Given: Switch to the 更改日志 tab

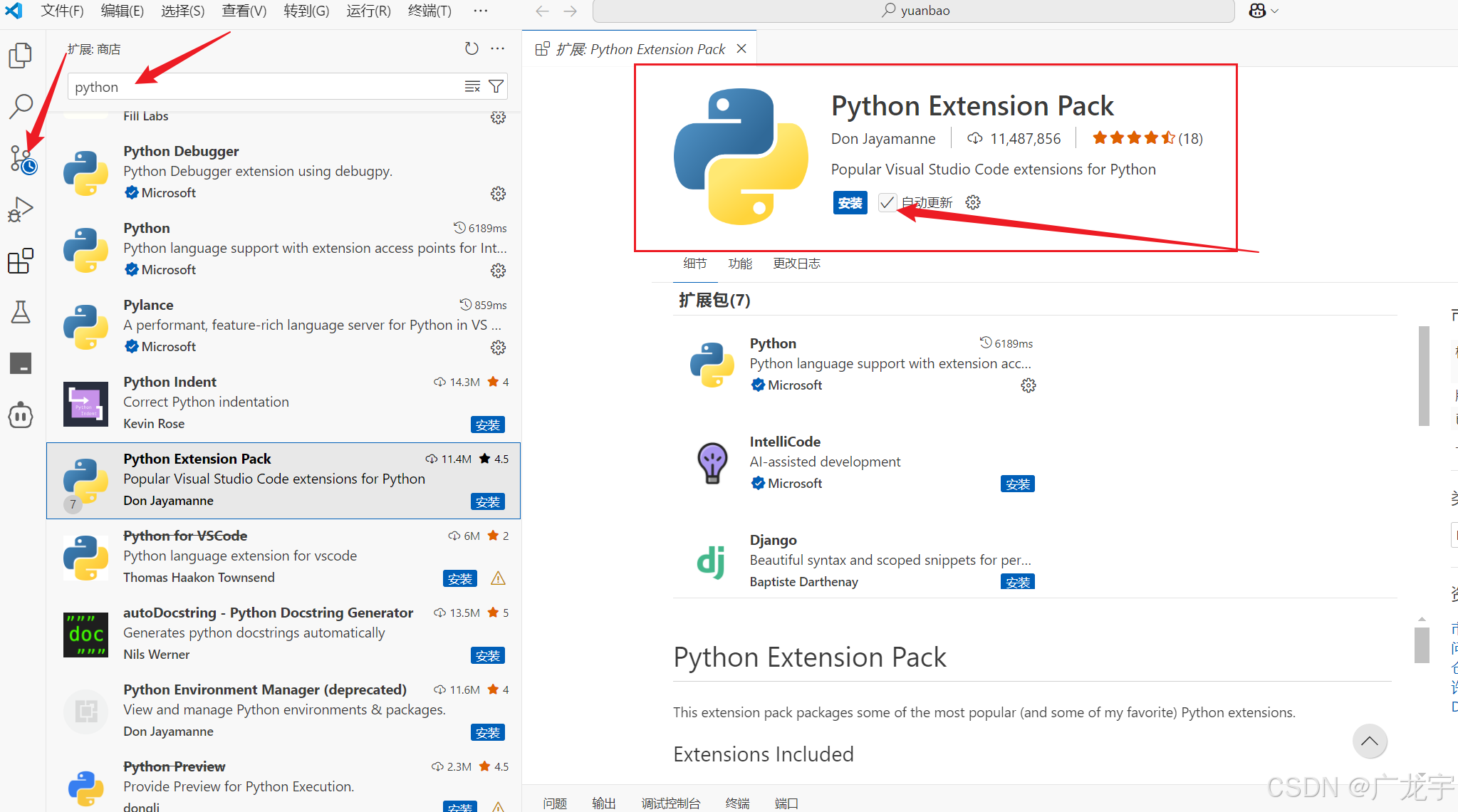Looking at the screenshot, I should coord(796,264).
